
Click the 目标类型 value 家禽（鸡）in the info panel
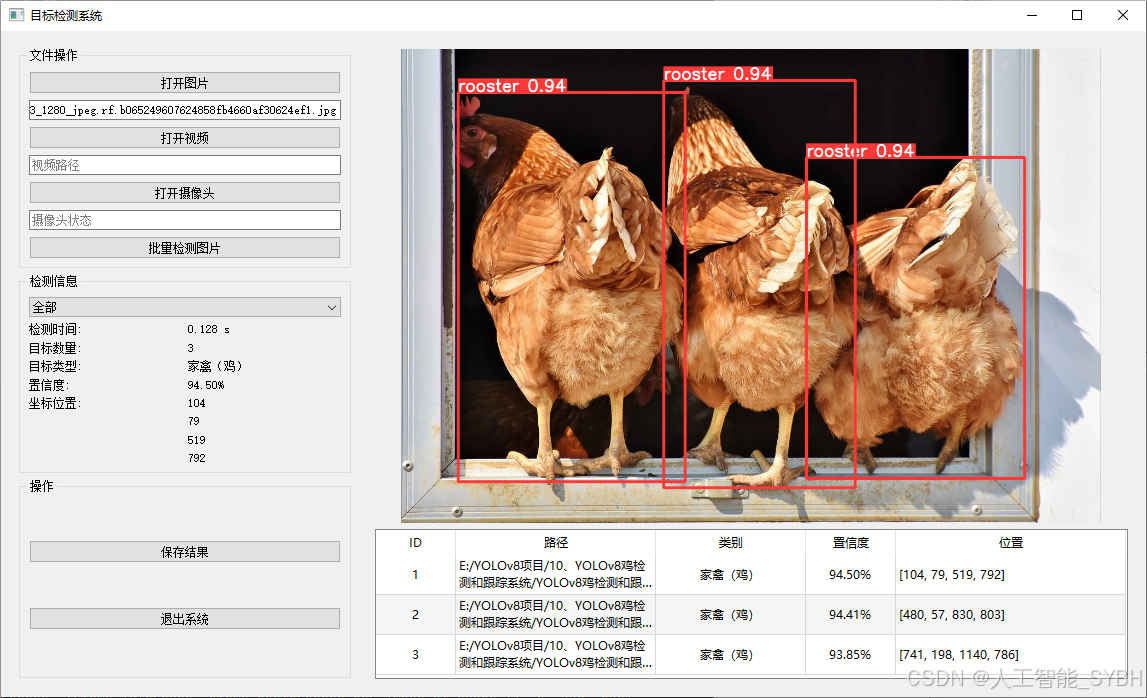(x=214, y=366)
